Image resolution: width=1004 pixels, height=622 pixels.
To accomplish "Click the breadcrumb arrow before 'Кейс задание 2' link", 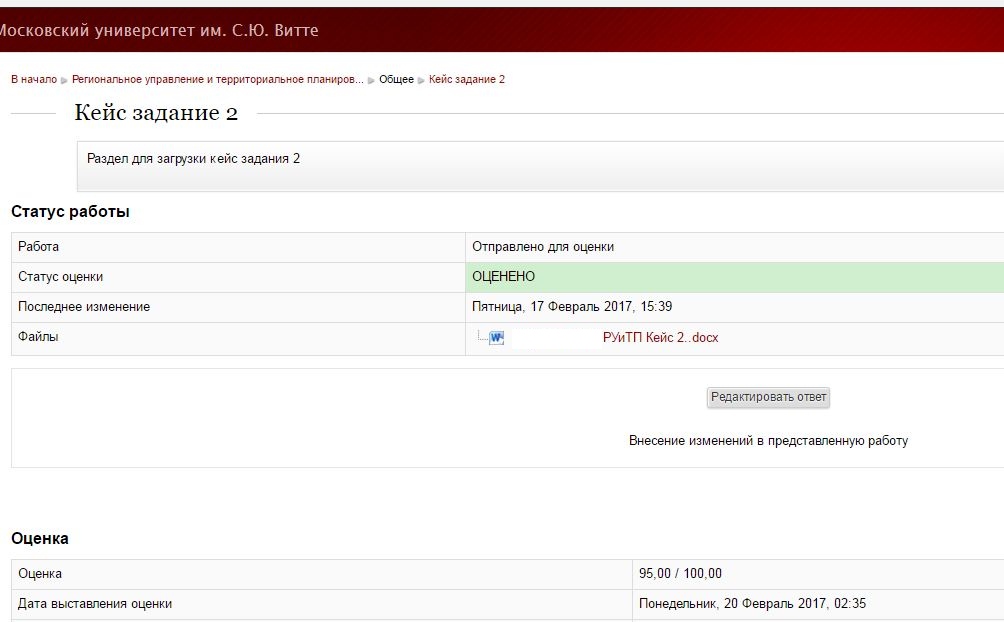I will (x=421, y=80).
